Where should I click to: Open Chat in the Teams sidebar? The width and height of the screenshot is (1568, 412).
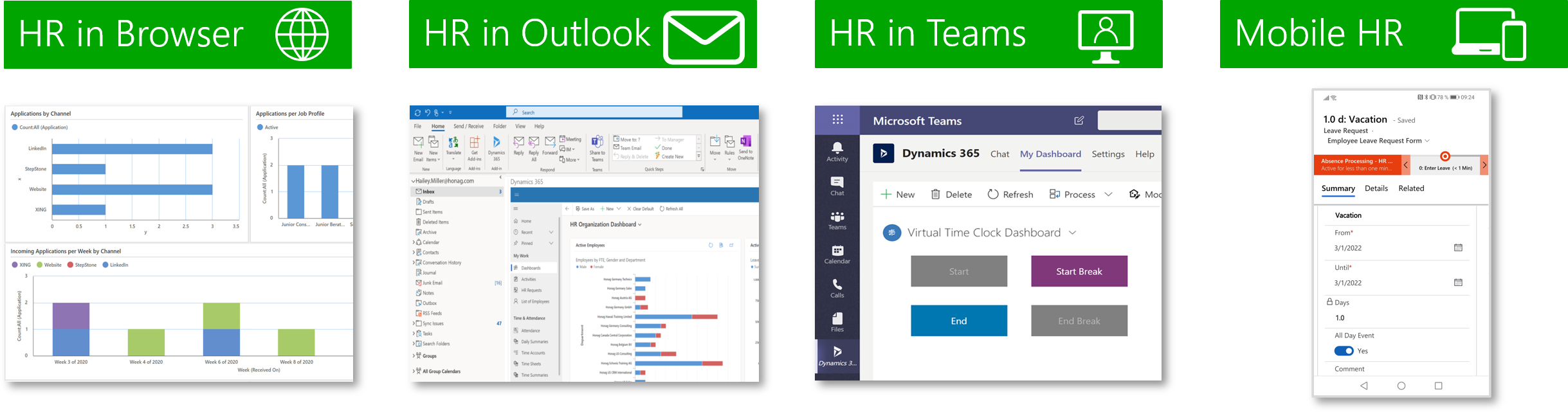click(837, 186)
